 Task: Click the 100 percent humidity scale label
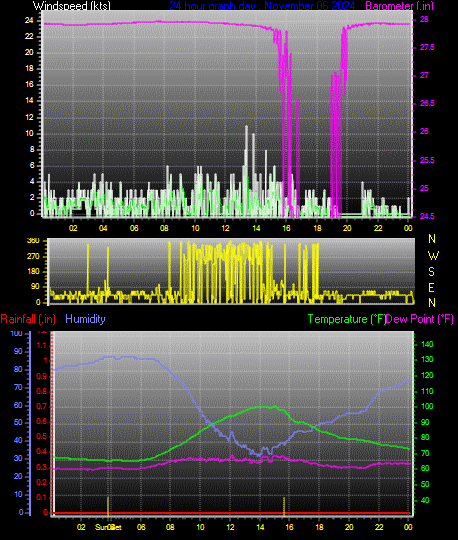(17, 333)
